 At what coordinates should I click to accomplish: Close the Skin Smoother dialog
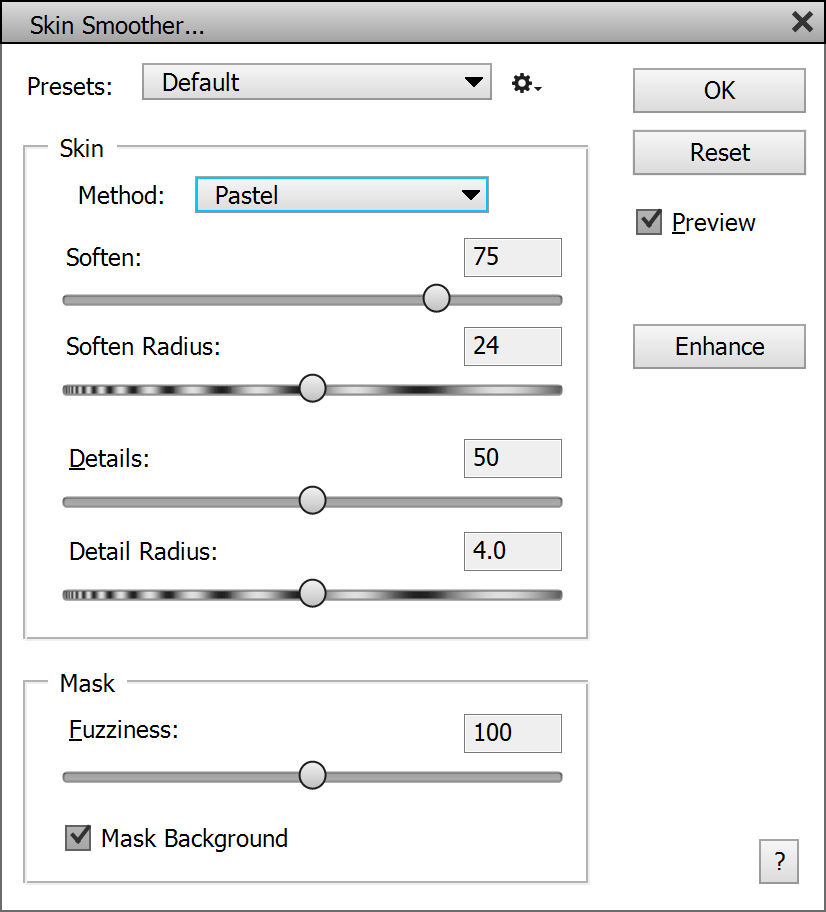802,22
